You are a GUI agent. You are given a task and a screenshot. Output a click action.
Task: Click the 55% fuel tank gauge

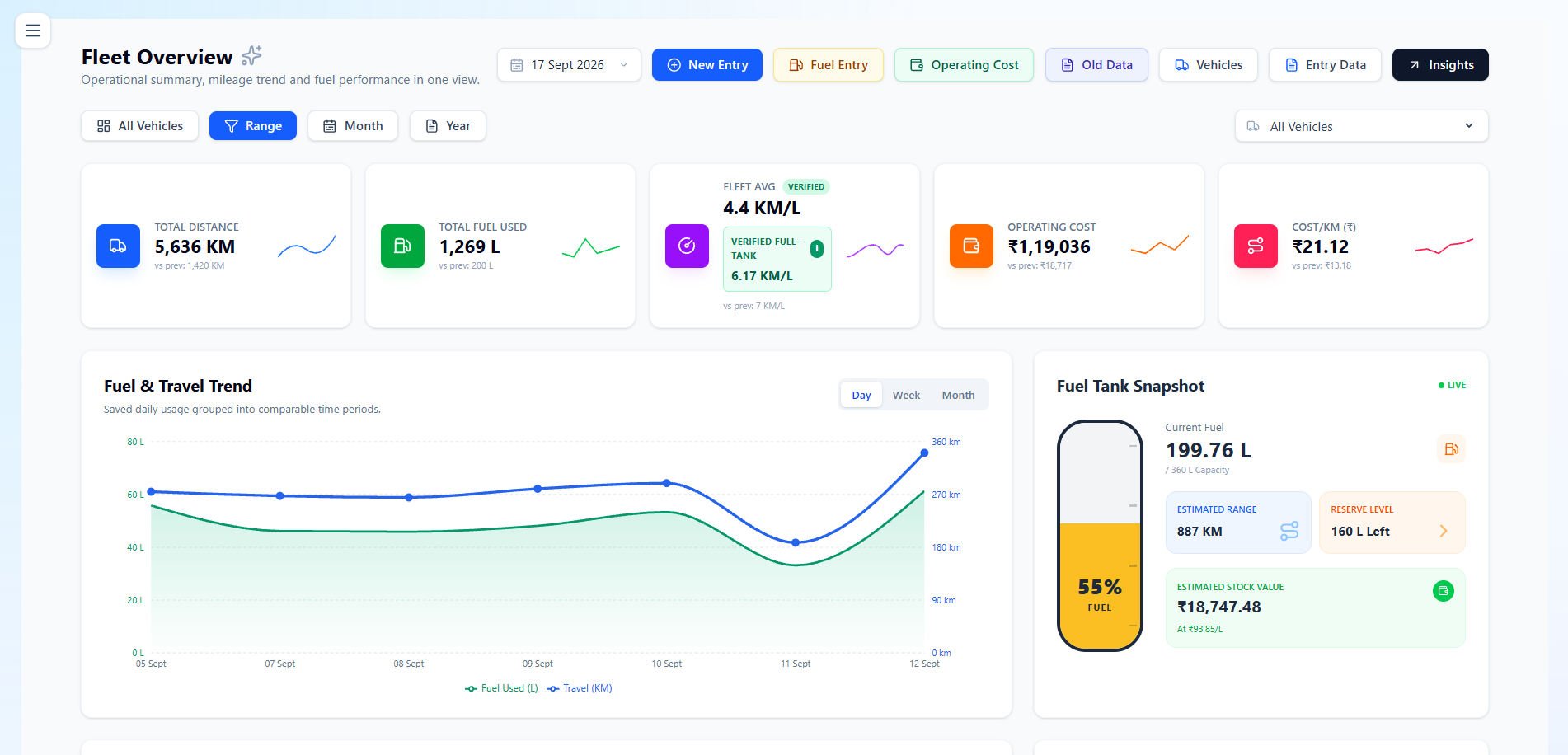1100,536
